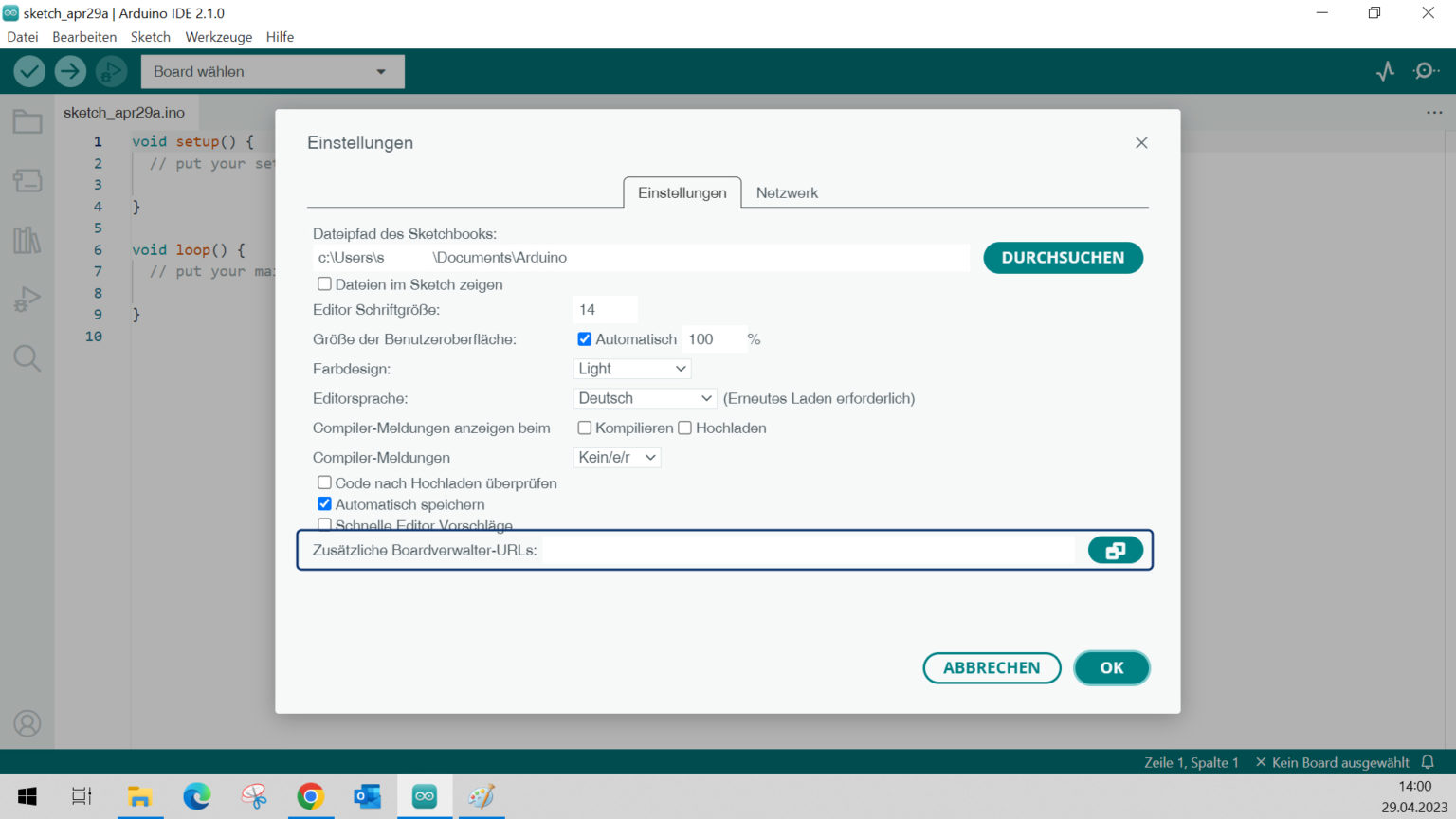
Task: Expand the Farbdesign 'Light' dropdown
Action: [632, 369]
